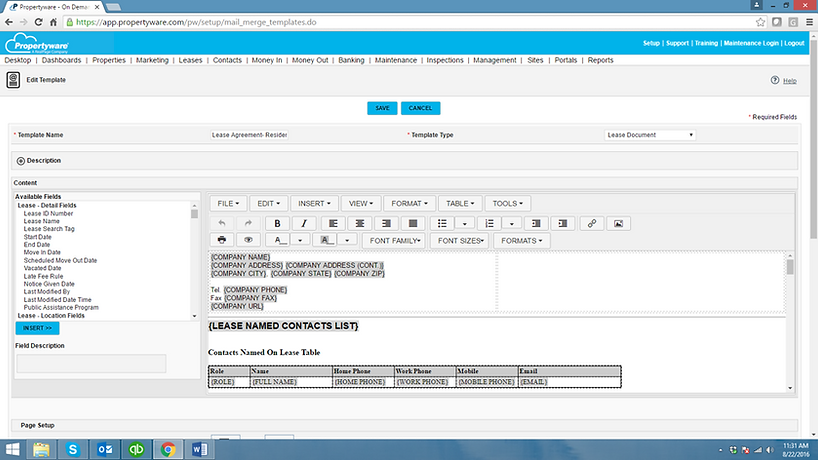Open Chrome menu hamburger icon
The width and height of the screenshot is (818, 460).
(x=809, y=22)
